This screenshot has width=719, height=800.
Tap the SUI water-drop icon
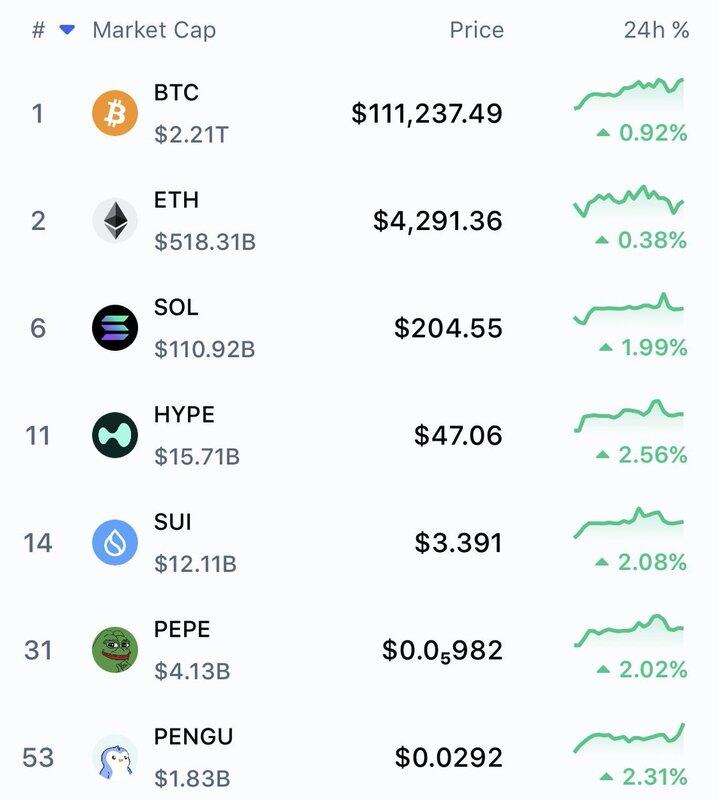[x=115, y=542]
